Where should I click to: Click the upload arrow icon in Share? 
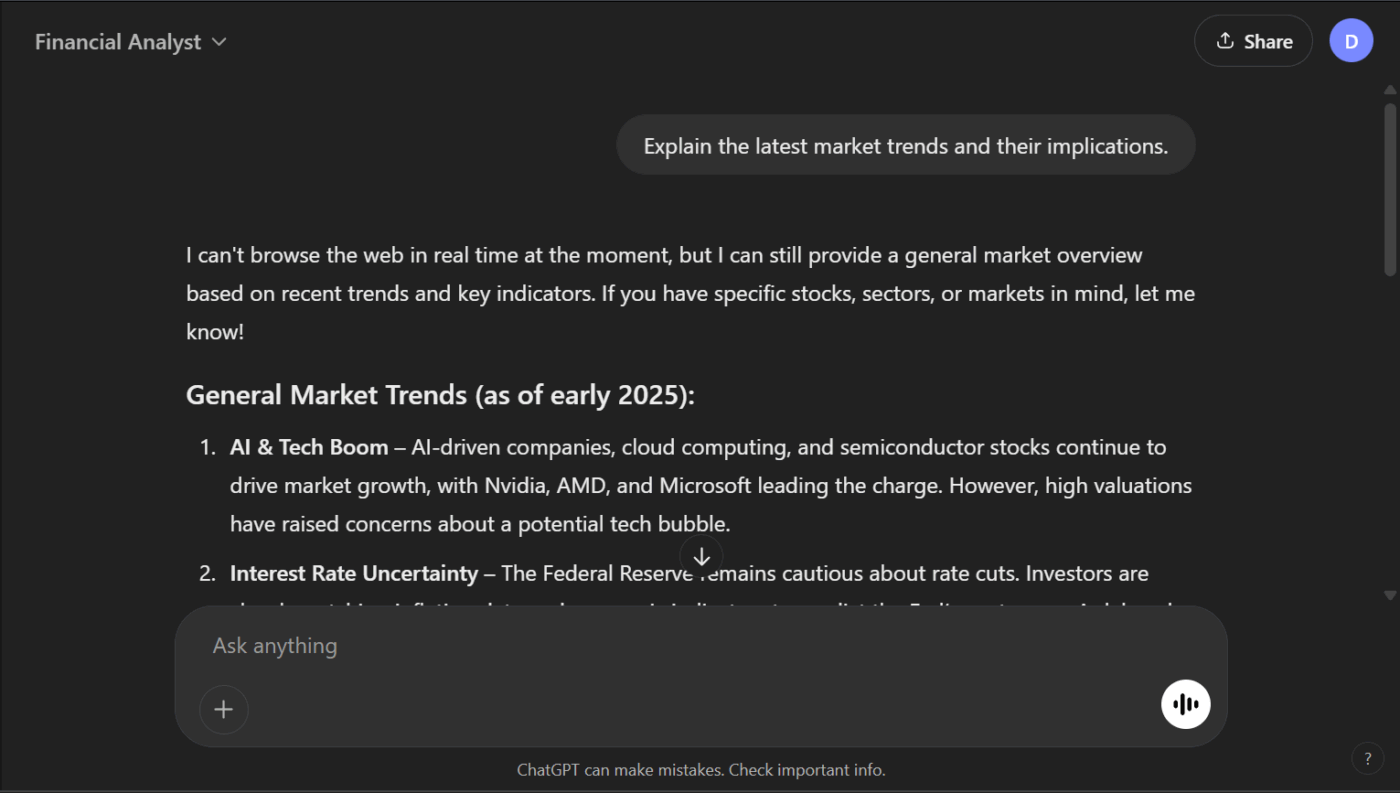pyautogui.click(x=1224, y=41)
